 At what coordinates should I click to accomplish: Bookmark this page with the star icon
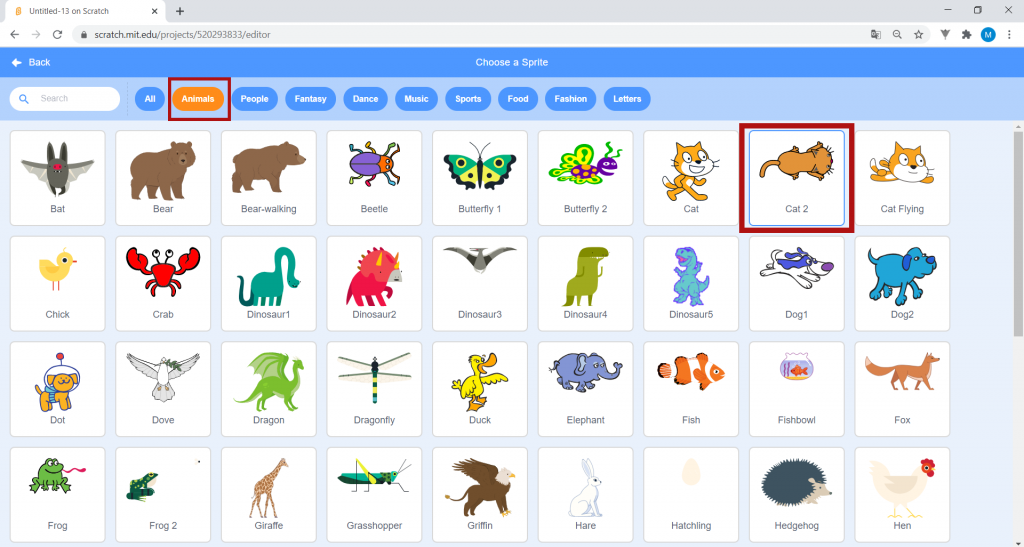(918, 35)
